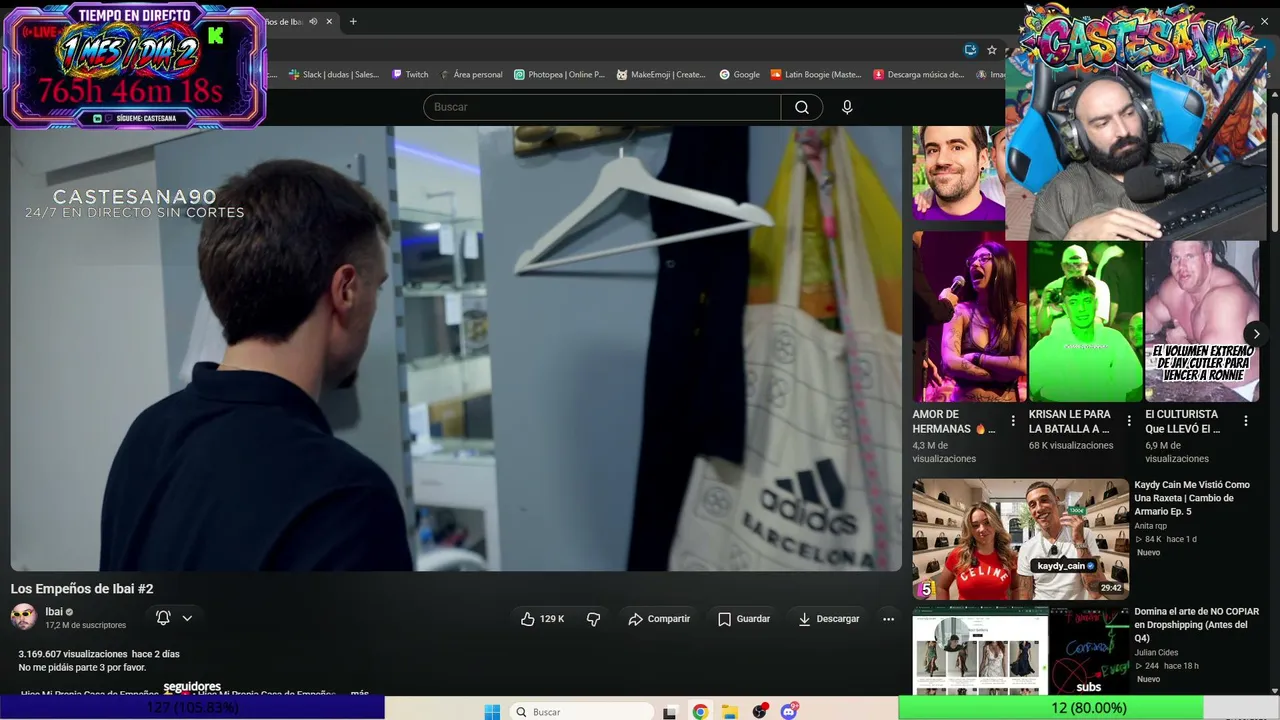Open the Google bookmark
1280x720 pixels.
tap(740, 74)
